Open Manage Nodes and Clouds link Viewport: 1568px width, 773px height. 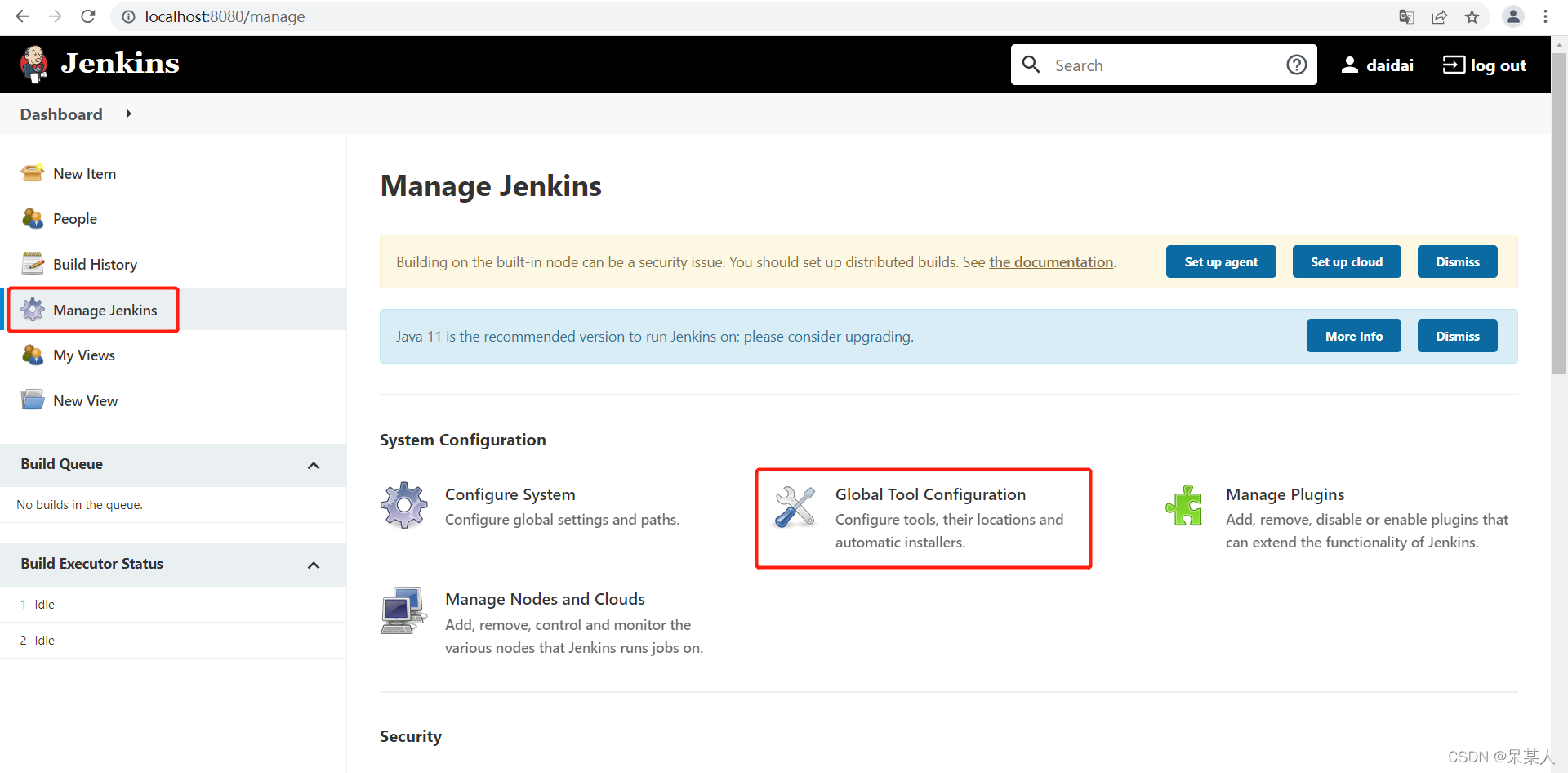545,599
